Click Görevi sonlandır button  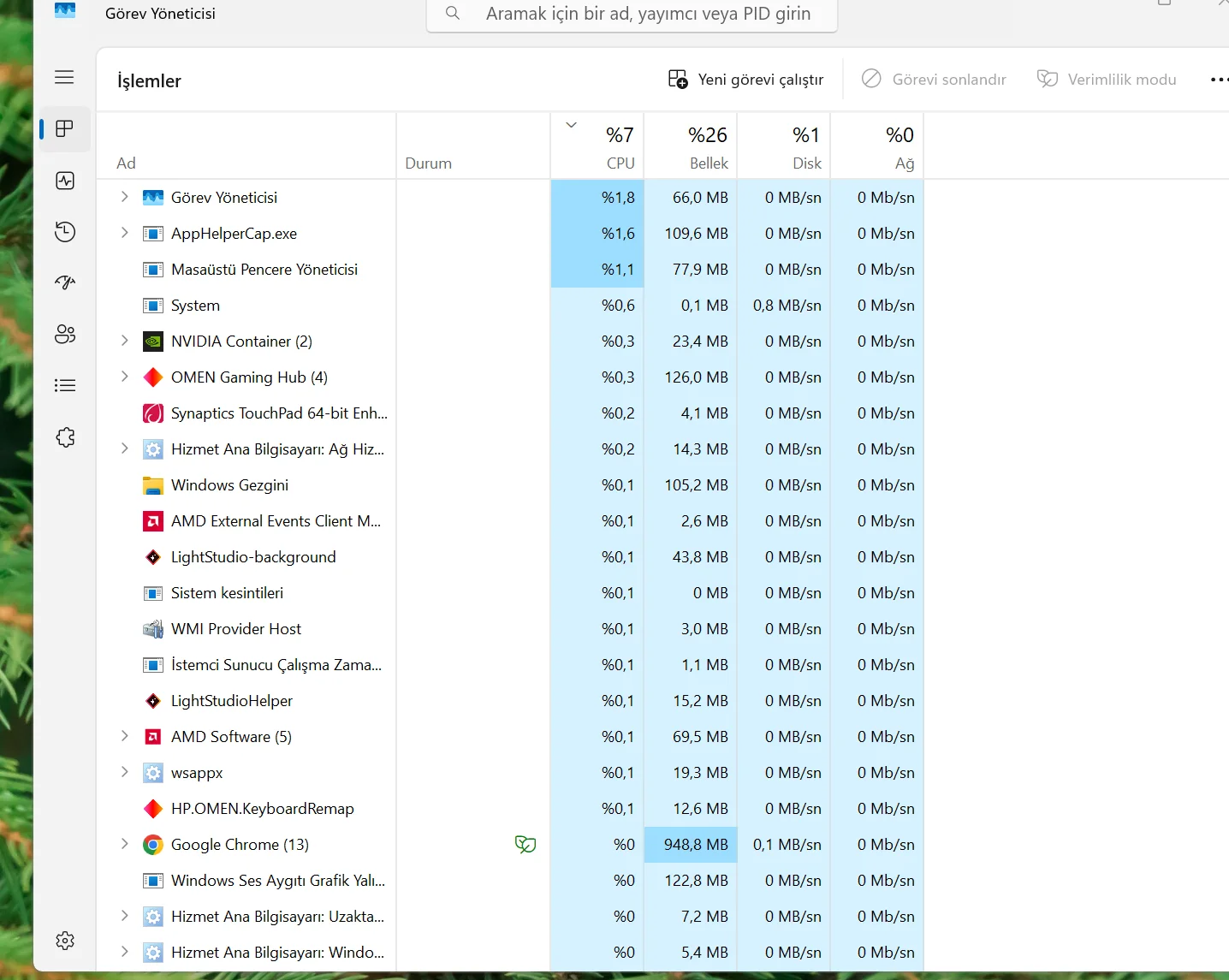(x=934, y=80)
